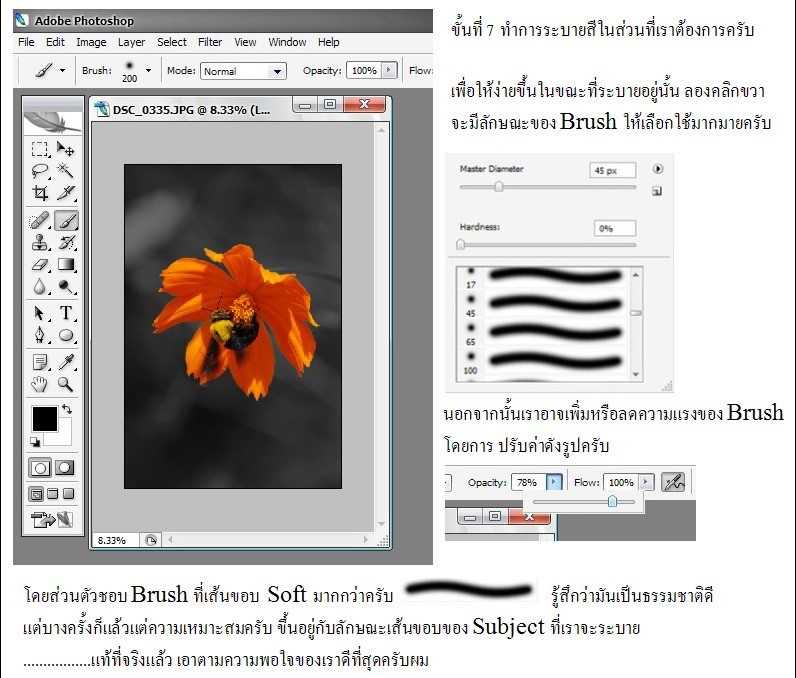Open the Image menu
Viewport: 796px width, 678px height.
(91, 42)
